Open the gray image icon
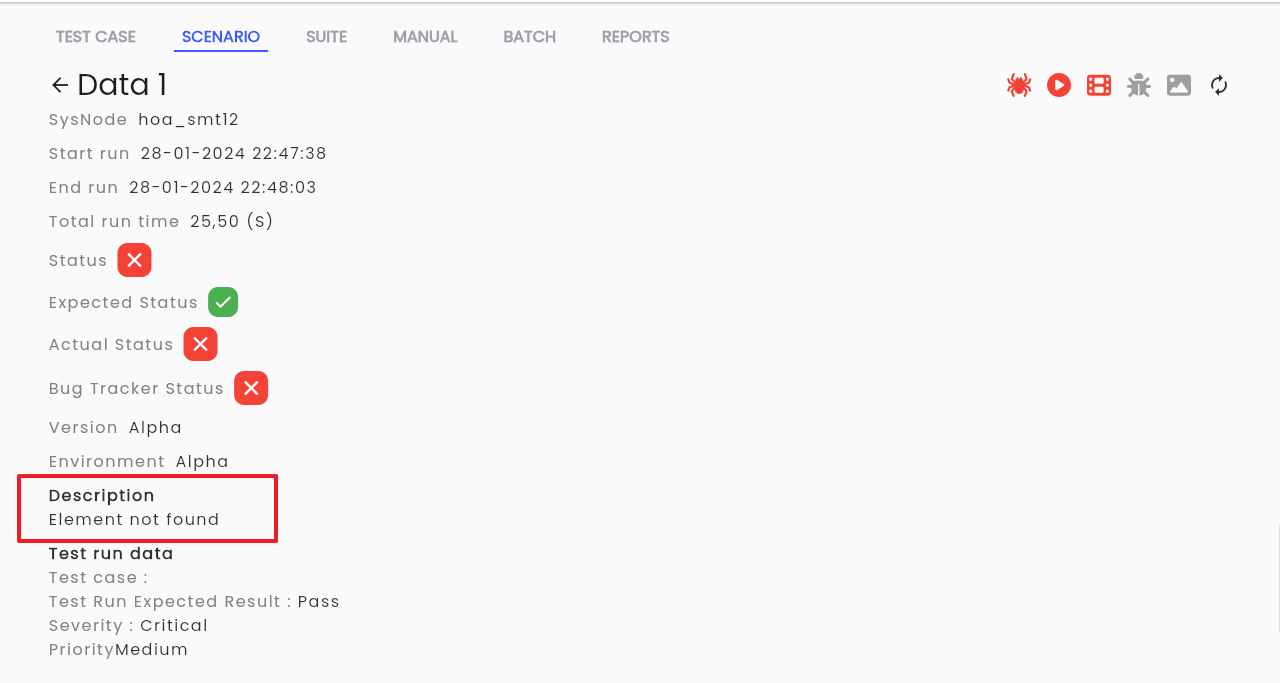1280x683 pixels. [1179, 85]
